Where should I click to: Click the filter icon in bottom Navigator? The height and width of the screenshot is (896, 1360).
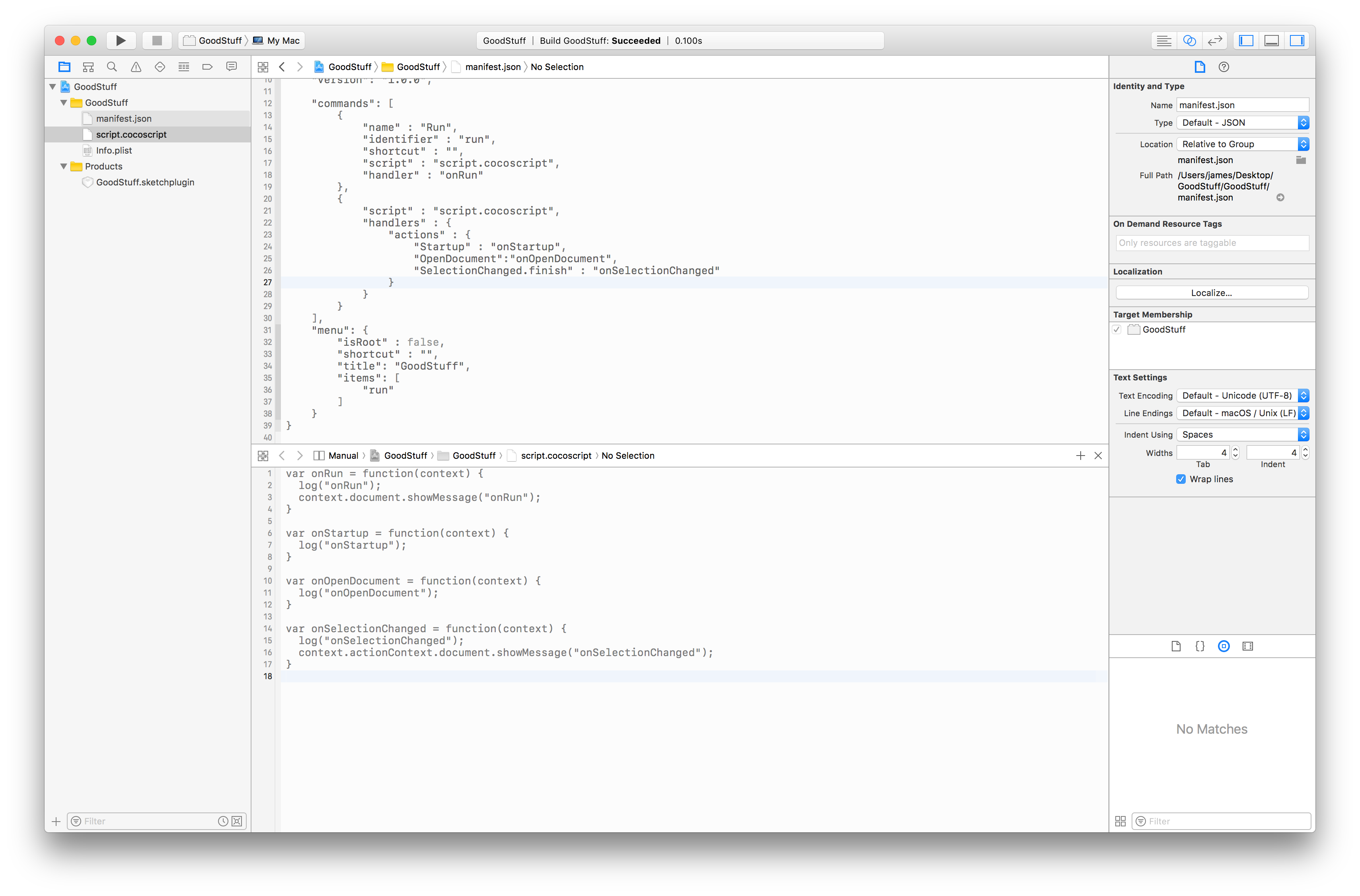coord(77,821)
